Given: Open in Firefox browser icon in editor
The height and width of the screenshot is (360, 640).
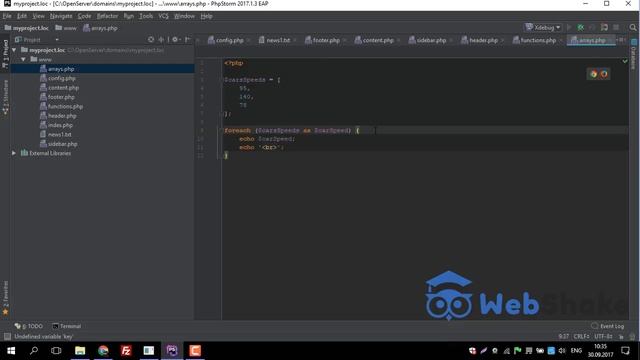Looking at the screenshot, I should tap(604, 74).
